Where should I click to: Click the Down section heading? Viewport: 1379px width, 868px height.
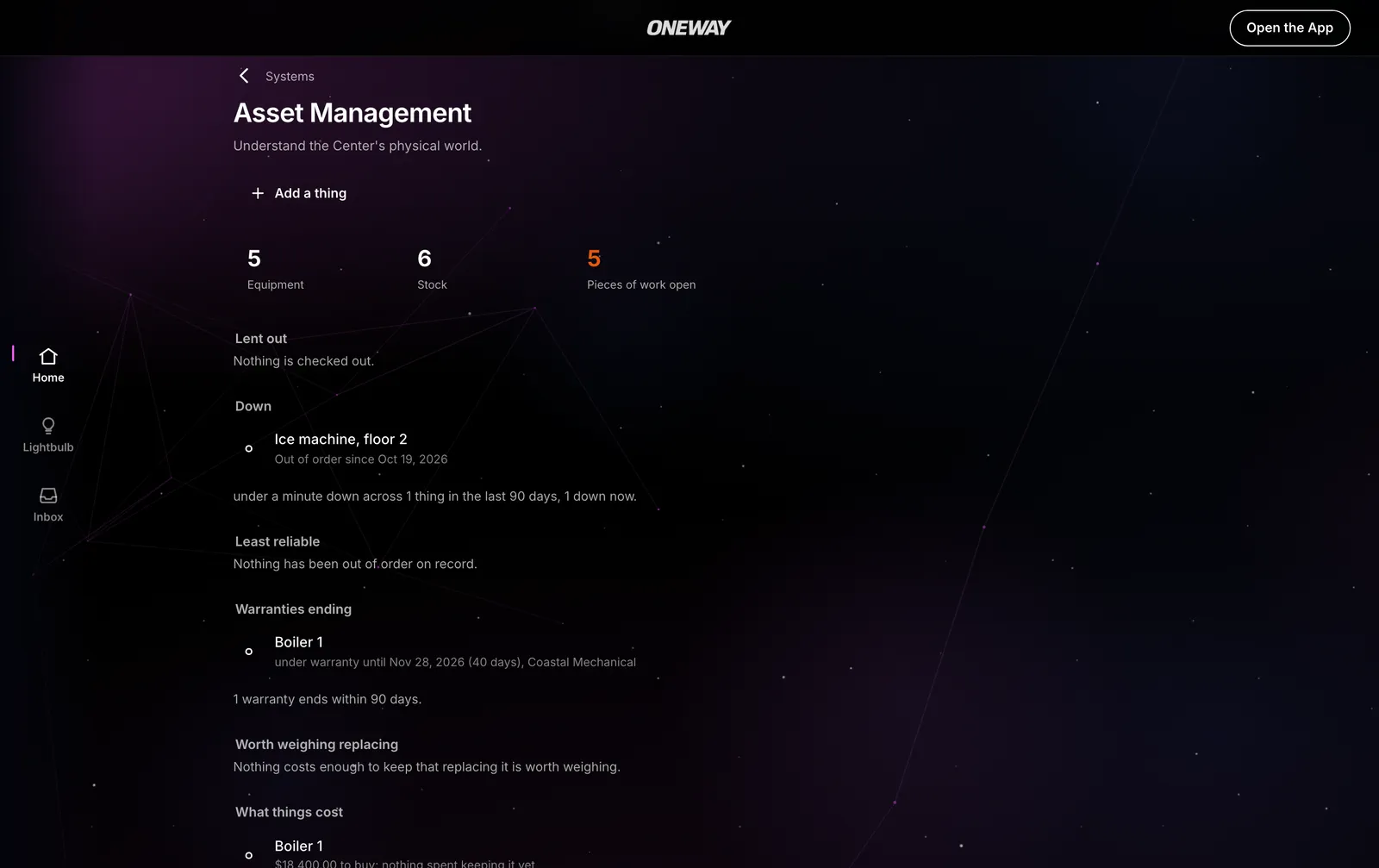tap(253, 406)
